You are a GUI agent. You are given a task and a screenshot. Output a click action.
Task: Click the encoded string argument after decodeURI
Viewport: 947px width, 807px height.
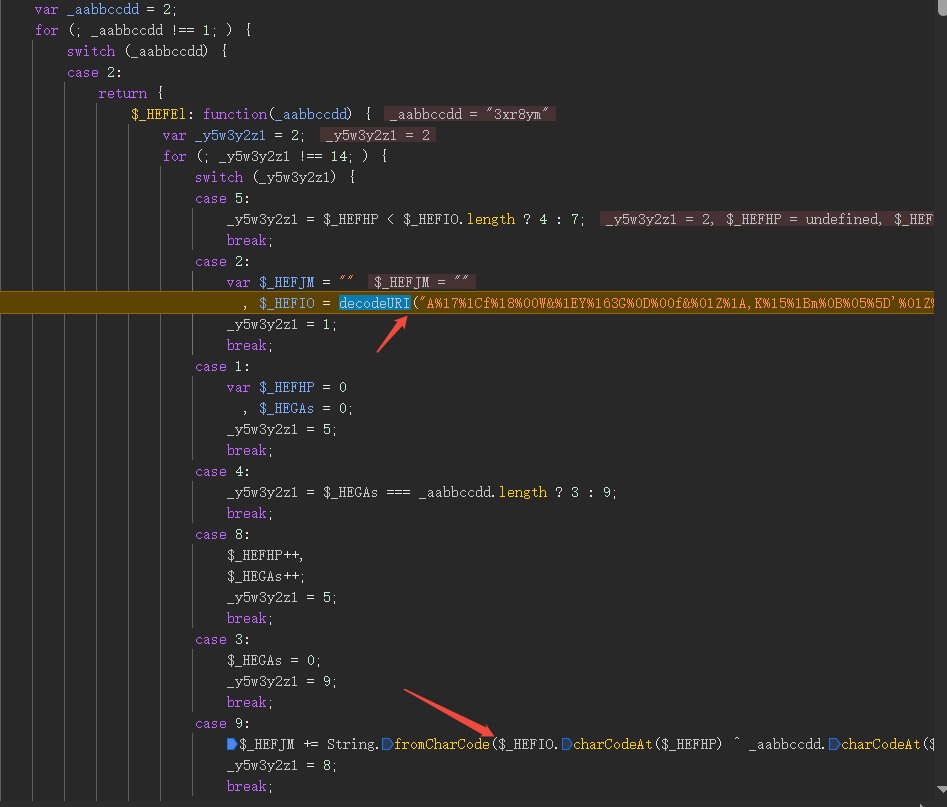click(676, 303)
